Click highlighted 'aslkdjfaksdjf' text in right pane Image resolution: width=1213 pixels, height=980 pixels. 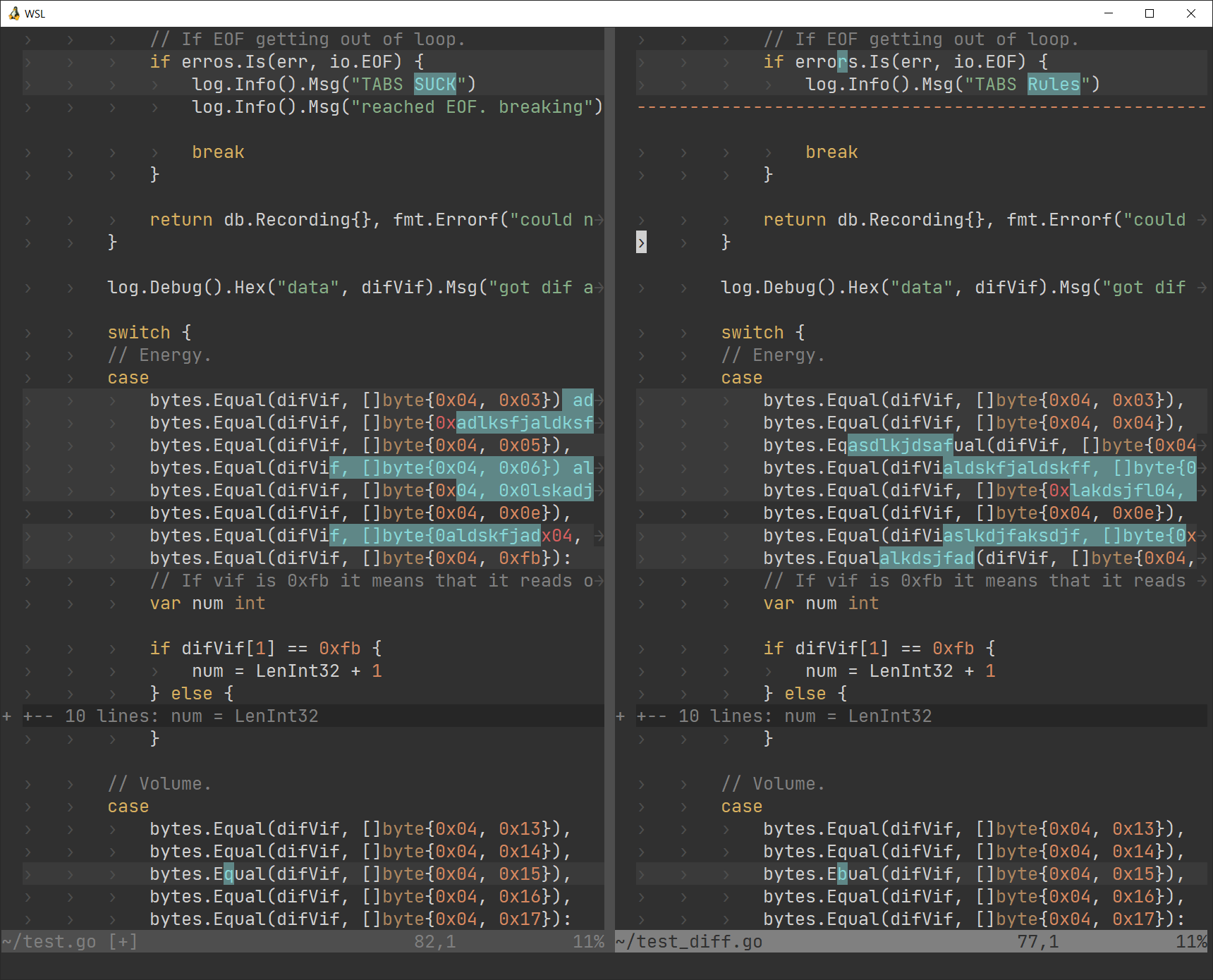(1011, 535)
